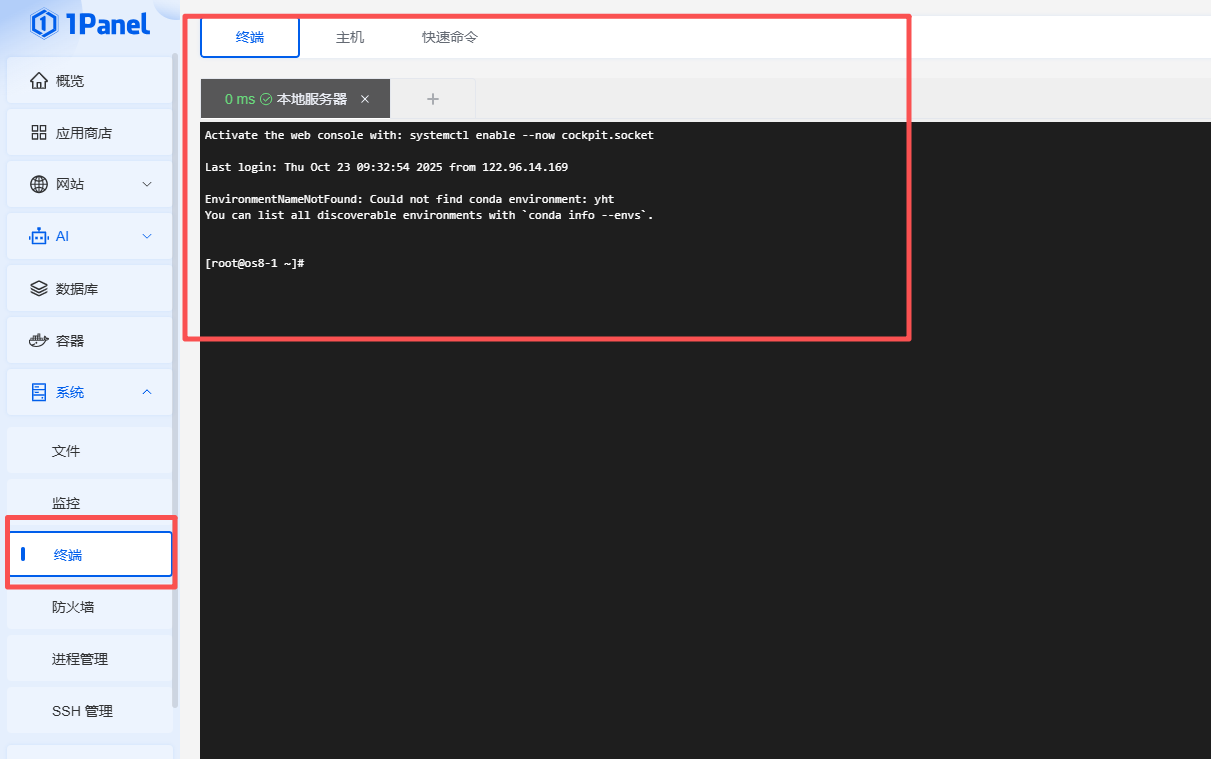Click the layers icon beside 数据库

click(39, 289)
